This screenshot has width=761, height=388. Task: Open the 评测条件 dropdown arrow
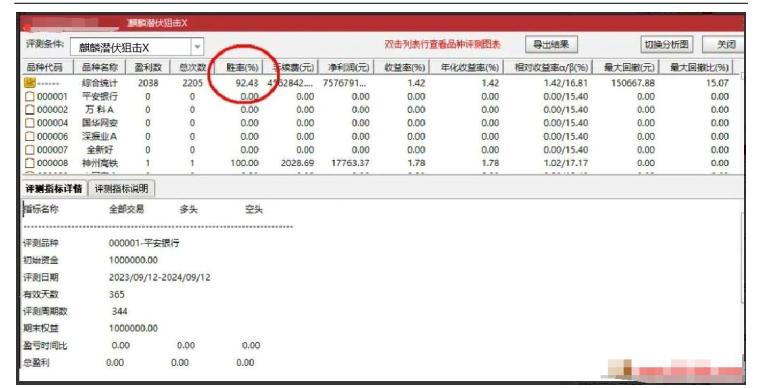(x=198, y=47)
